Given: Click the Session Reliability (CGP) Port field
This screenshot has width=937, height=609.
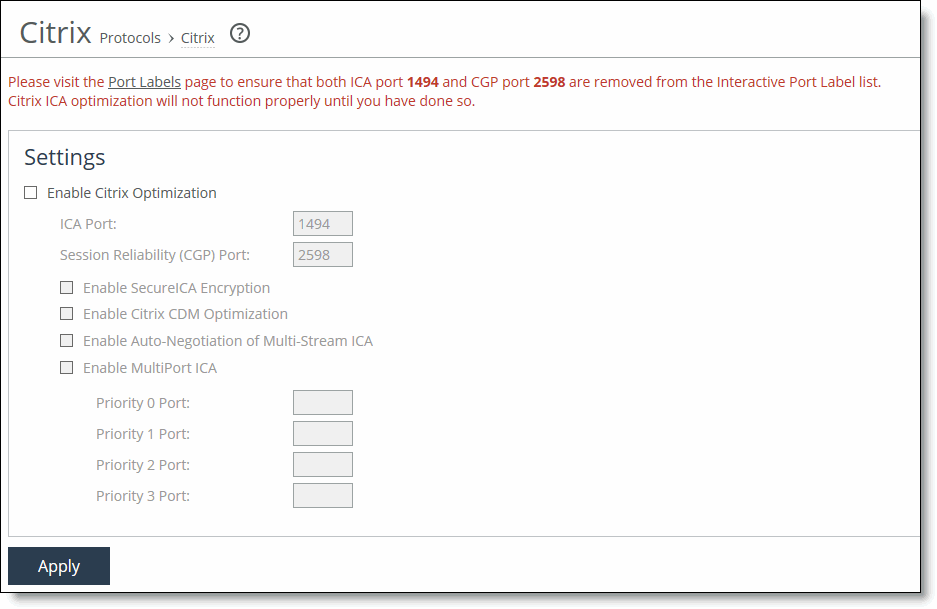Looking at the screenshot, I should point(321,254).
